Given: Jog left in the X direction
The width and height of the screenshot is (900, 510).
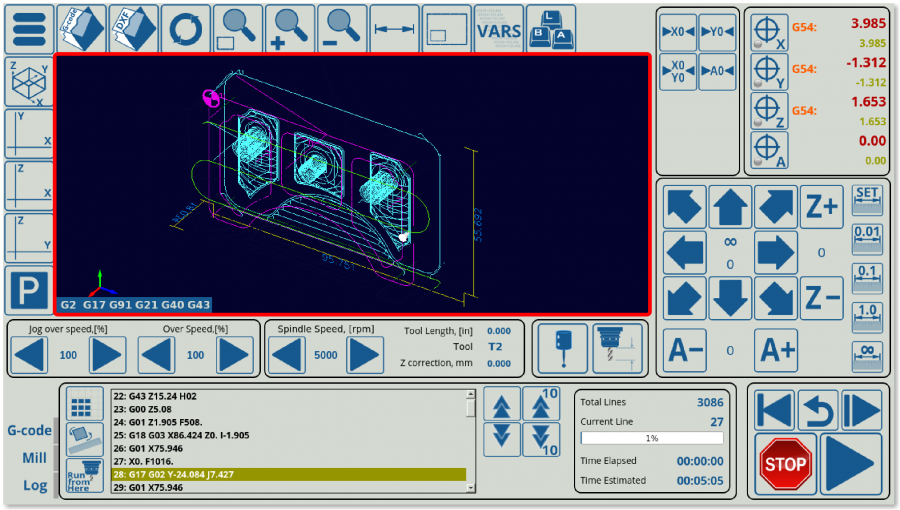Looking at the screenshot, I should pyautogui.click(x=685, y=252).
